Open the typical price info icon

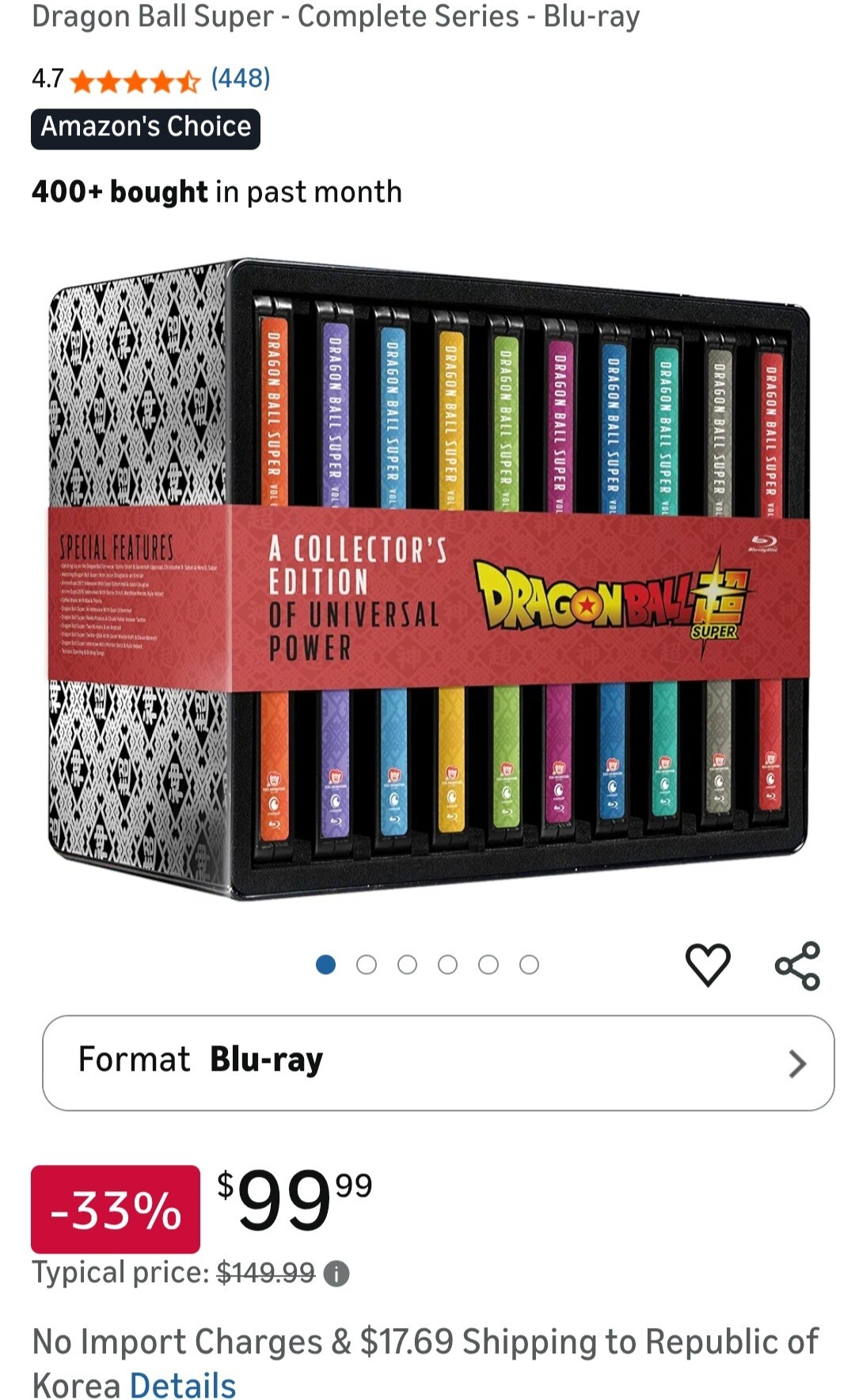336,1273
